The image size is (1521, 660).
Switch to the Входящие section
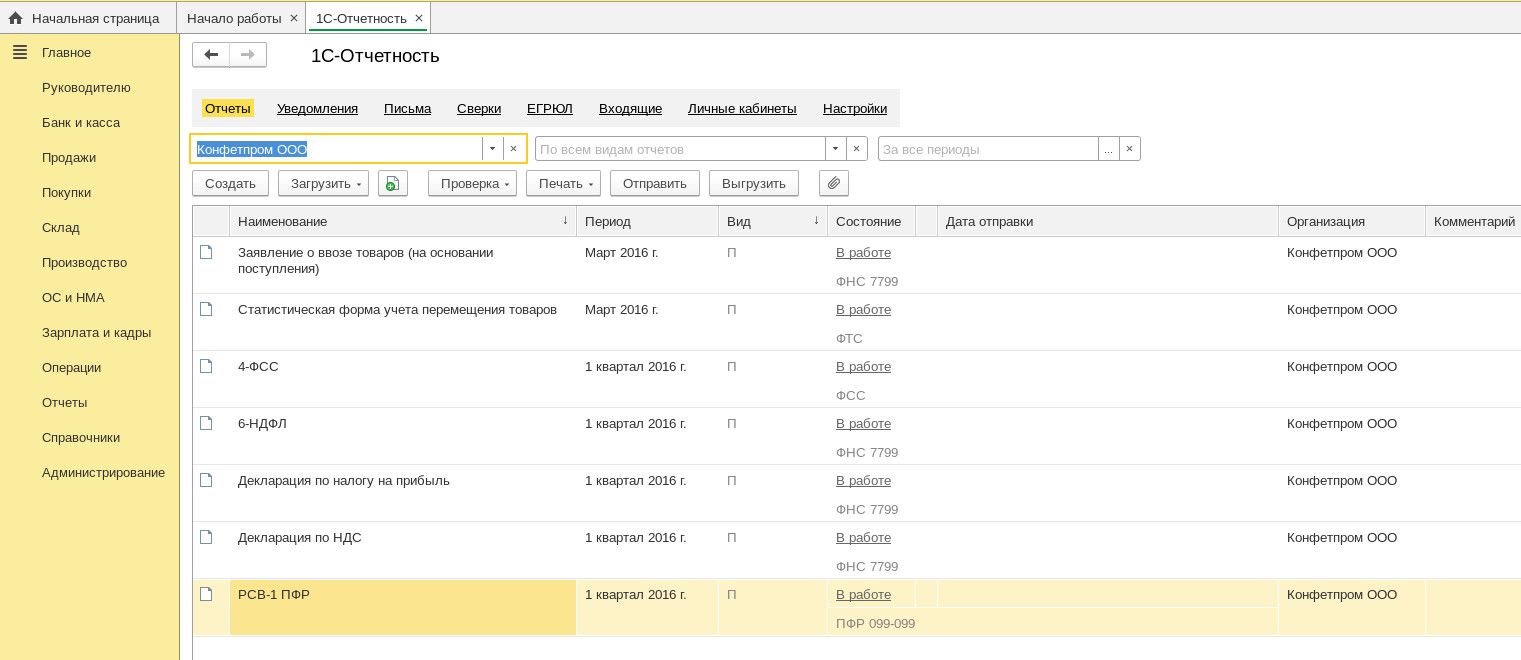pos(630,108)
